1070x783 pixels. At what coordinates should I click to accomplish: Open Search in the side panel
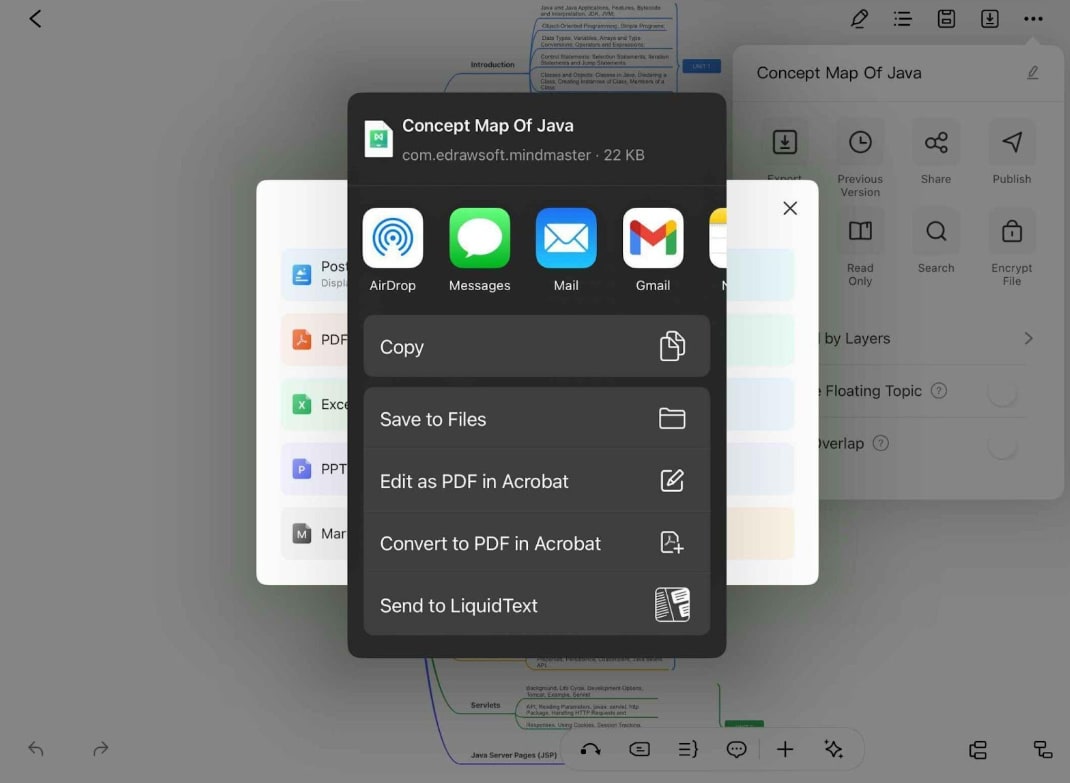click(x=936, y=242)
